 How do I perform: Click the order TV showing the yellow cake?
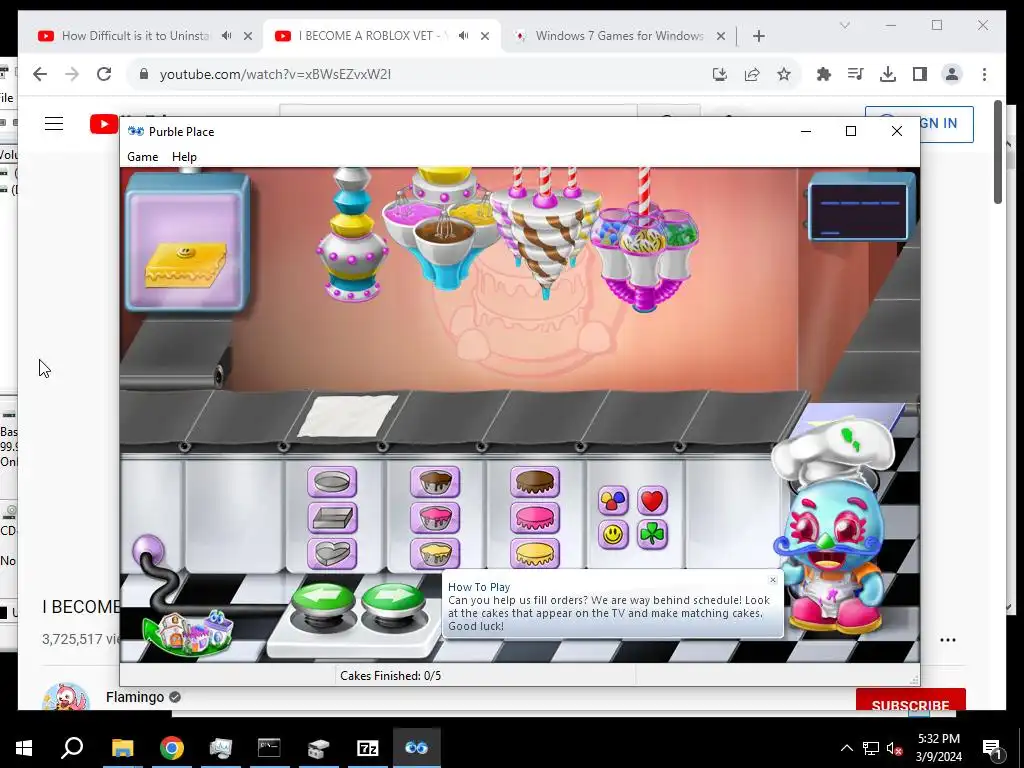(x=187, y=243)
